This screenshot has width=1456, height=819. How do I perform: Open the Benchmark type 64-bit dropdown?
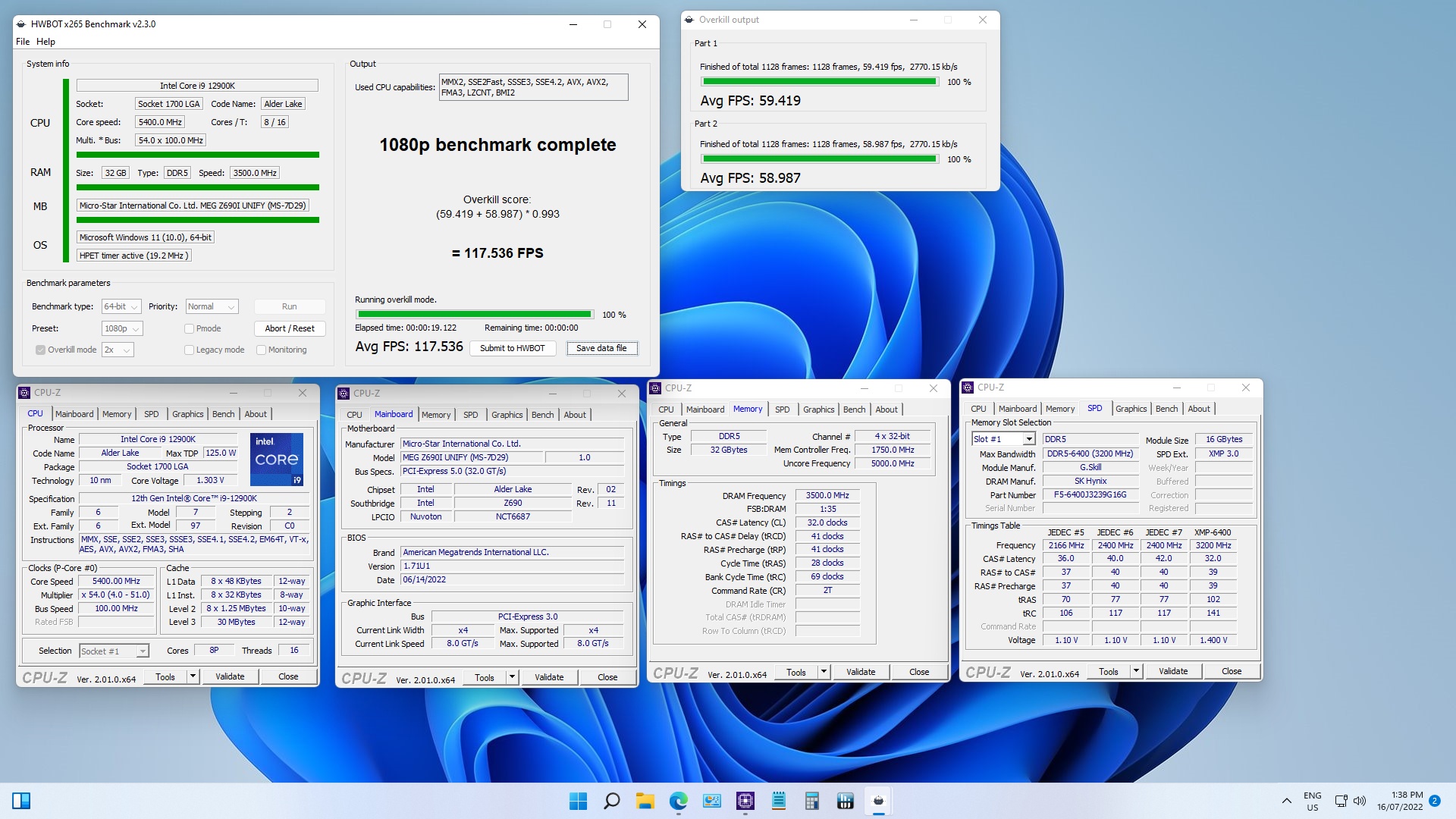(x=121, y=306)
